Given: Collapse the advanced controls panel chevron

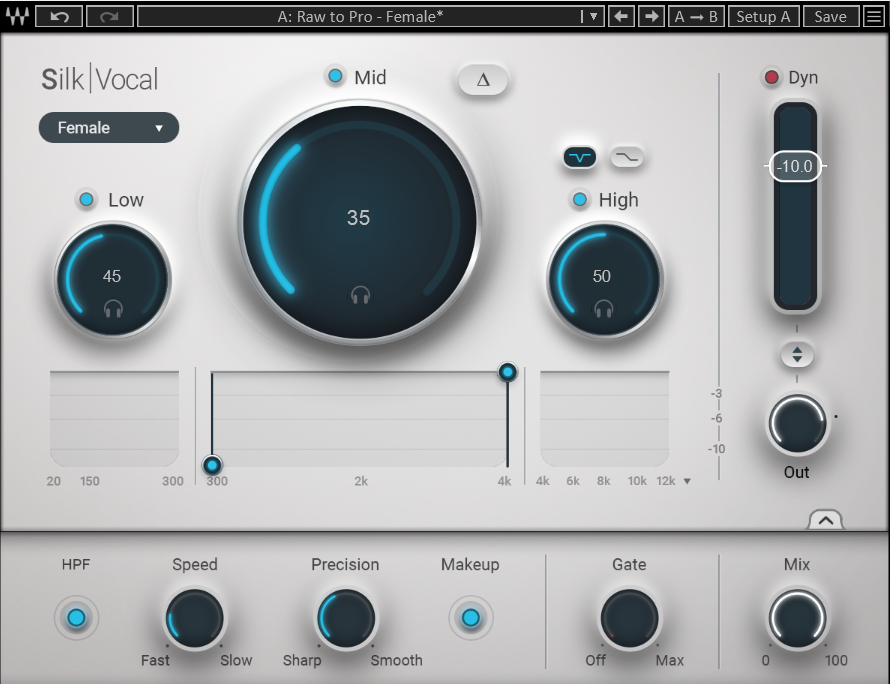Looking at the screenshot, I should [826, 519].
